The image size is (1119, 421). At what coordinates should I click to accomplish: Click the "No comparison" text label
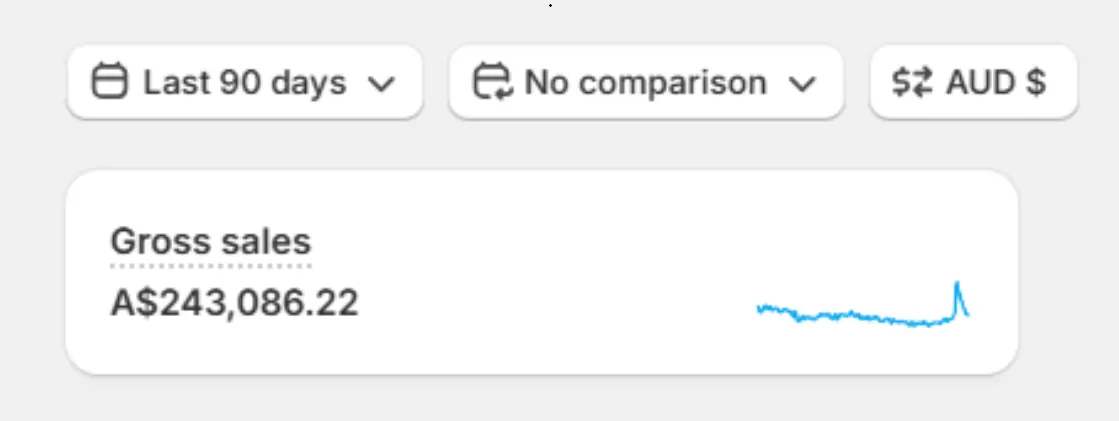[646, 83]
